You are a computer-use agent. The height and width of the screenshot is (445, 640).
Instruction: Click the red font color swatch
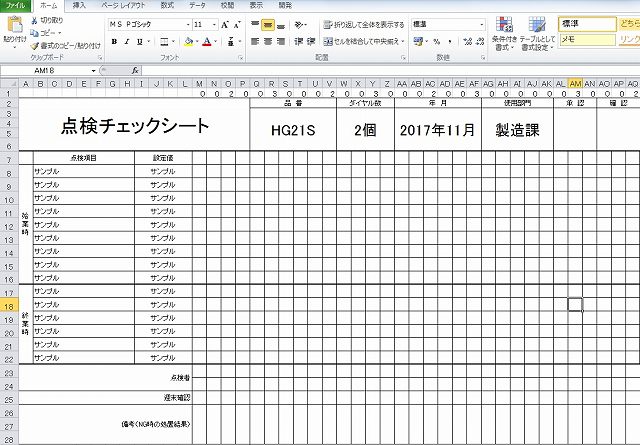[206, 42]
